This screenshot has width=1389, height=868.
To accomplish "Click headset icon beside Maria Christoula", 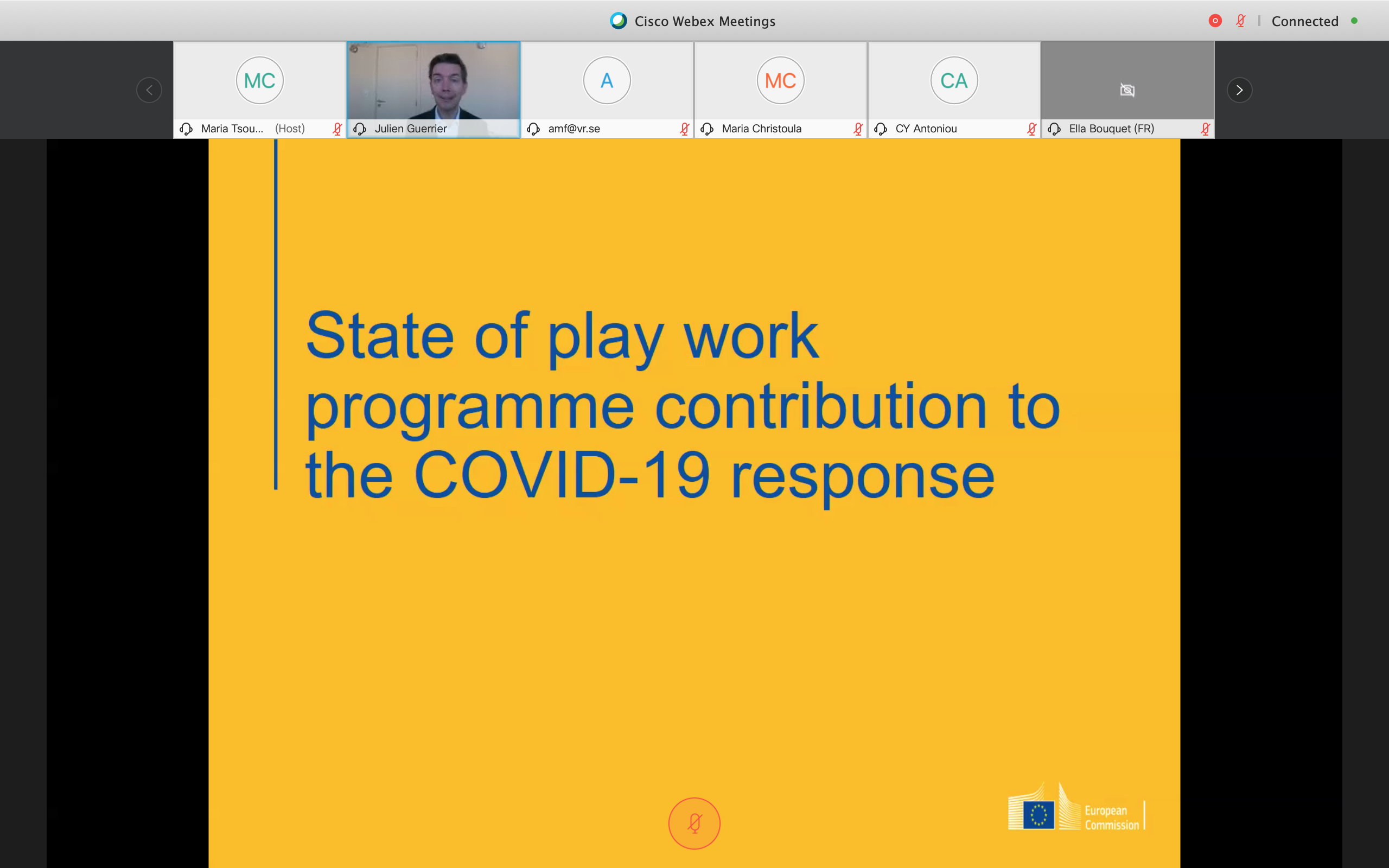I will [x=707, y=129].
